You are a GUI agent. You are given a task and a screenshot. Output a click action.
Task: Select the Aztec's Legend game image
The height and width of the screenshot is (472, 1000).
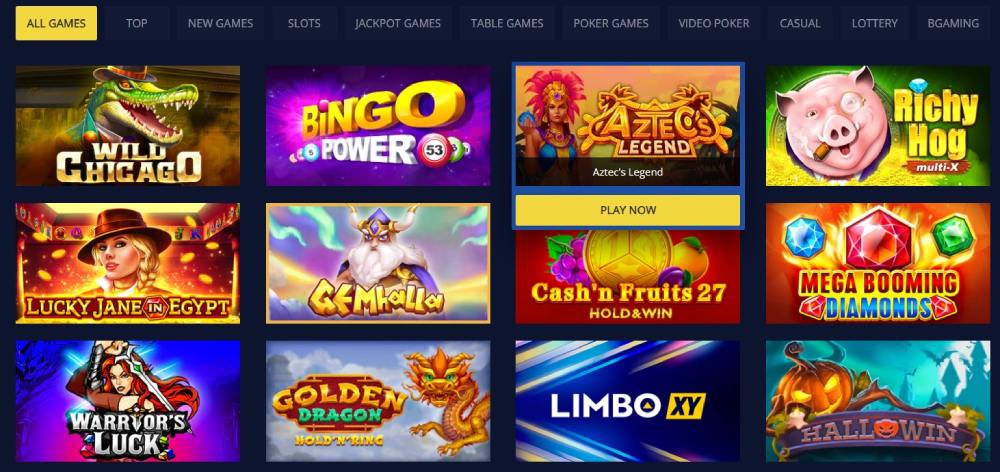(x=628, y=126)
